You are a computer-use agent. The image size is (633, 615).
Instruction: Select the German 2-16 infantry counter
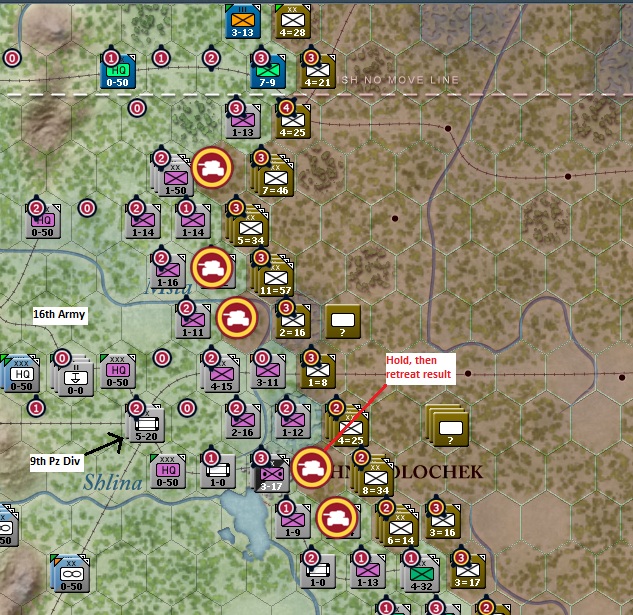[x=243, y=421]
